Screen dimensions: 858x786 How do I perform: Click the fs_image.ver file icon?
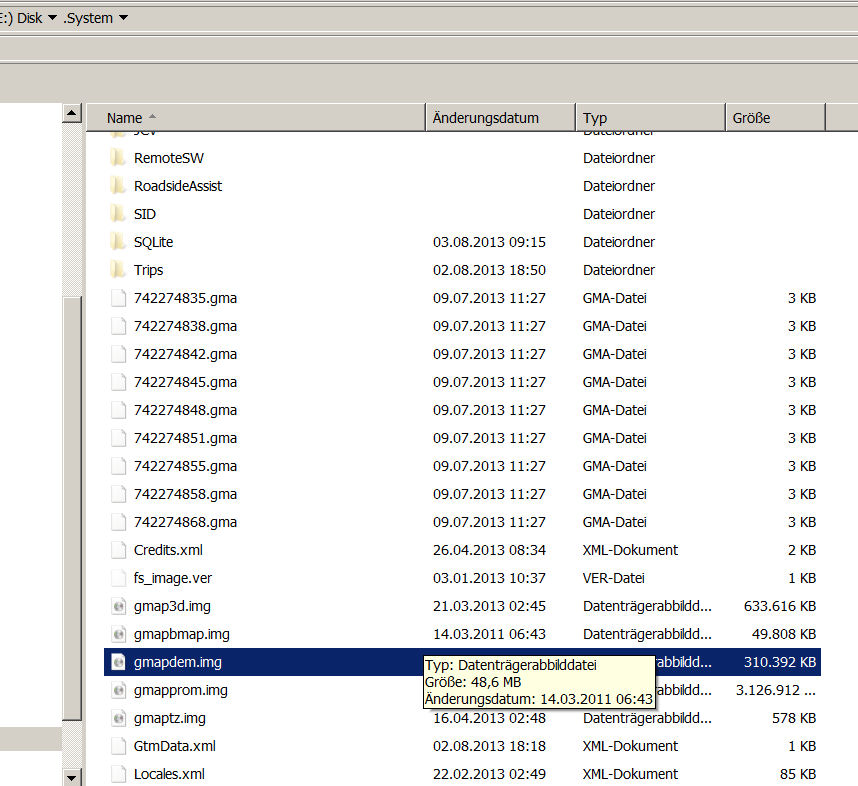click(x=117, y=578)
